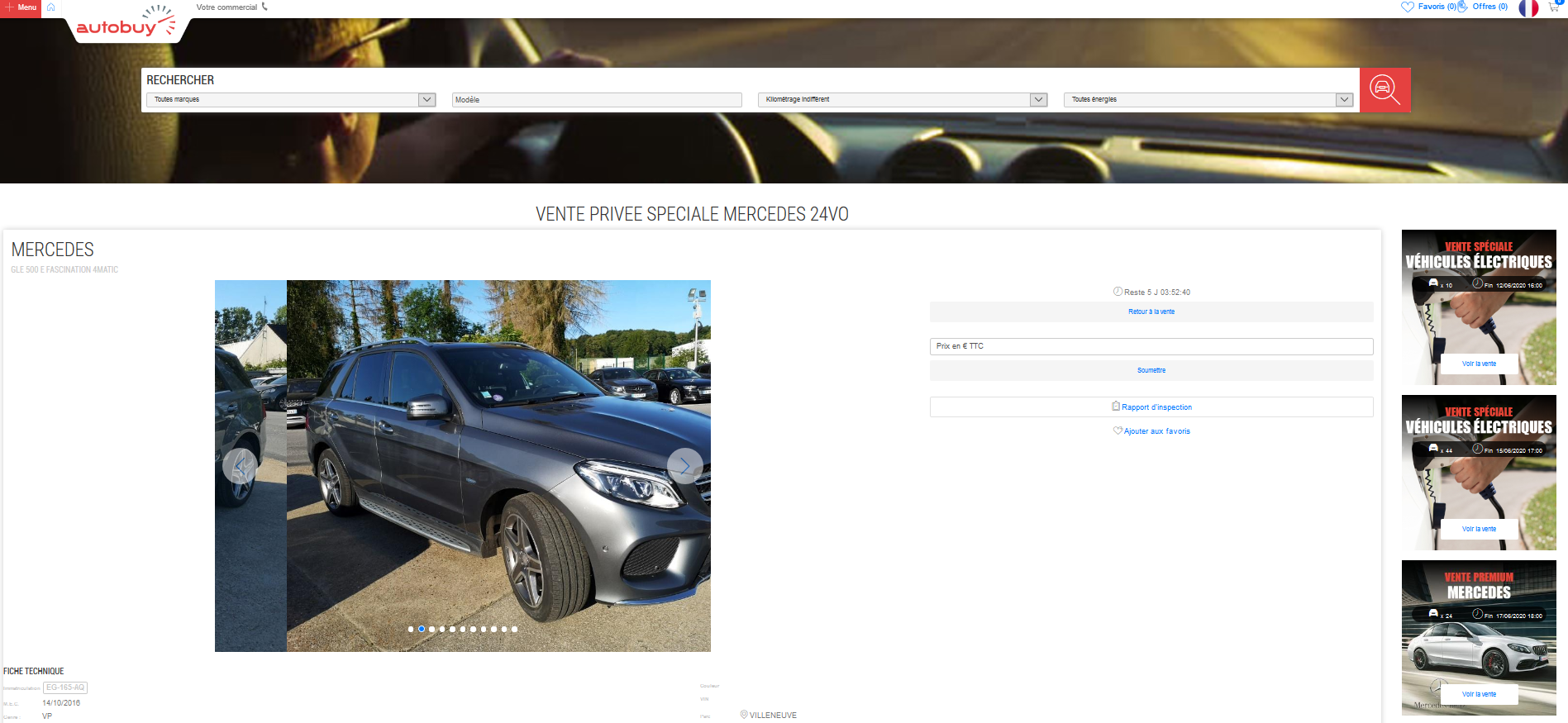Screen dimensions: 1568x723
Task: Focus the Modèle search field
Action: point(597,100)
